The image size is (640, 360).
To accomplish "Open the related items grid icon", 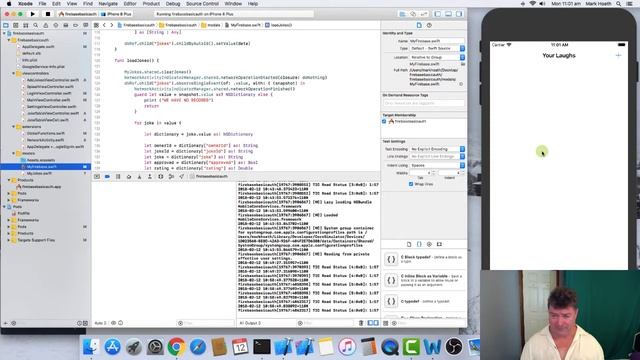I will 96,25.
